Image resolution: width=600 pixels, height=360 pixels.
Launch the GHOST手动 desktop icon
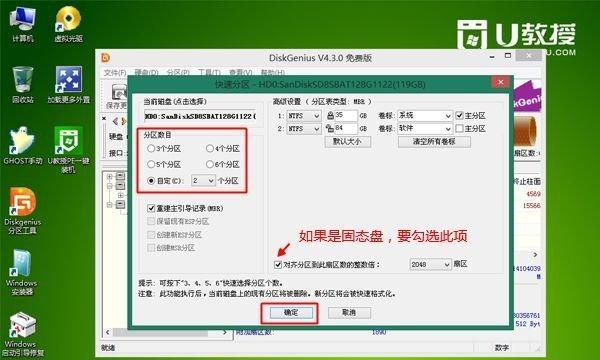[23, 146]
